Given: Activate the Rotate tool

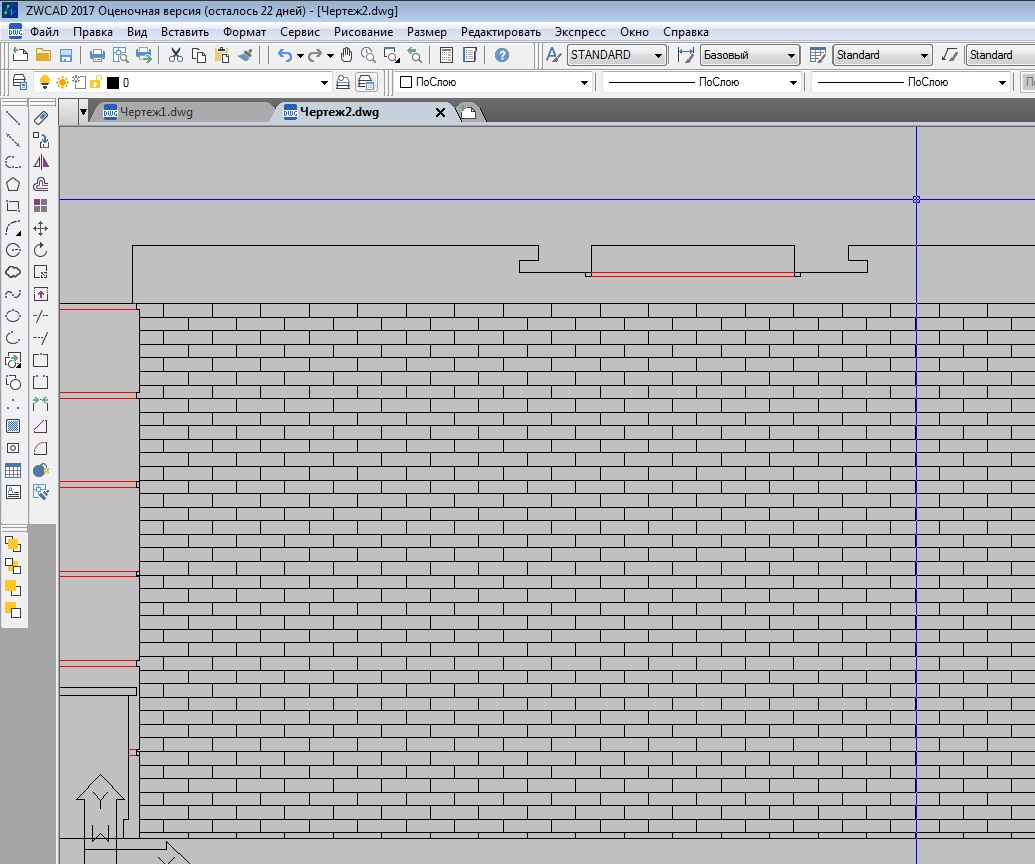Looking at the screenshot, I should coord(41,250).
